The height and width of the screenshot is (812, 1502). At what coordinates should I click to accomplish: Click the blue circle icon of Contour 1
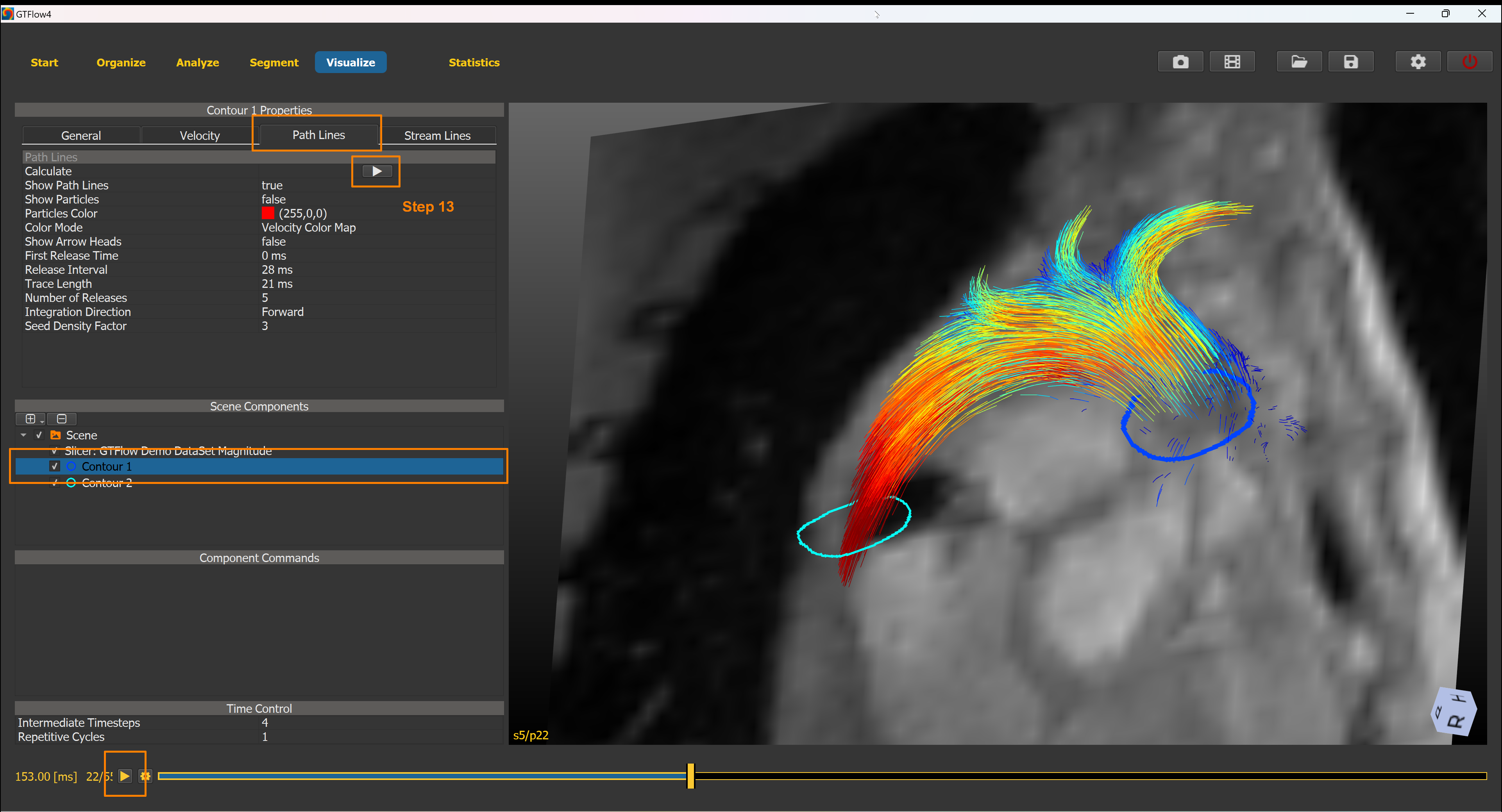click(71, 466)
